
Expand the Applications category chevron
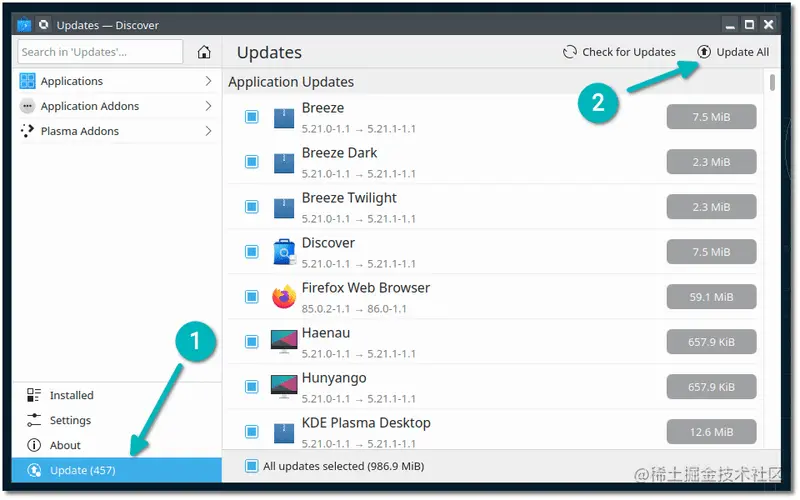[208, 81]
